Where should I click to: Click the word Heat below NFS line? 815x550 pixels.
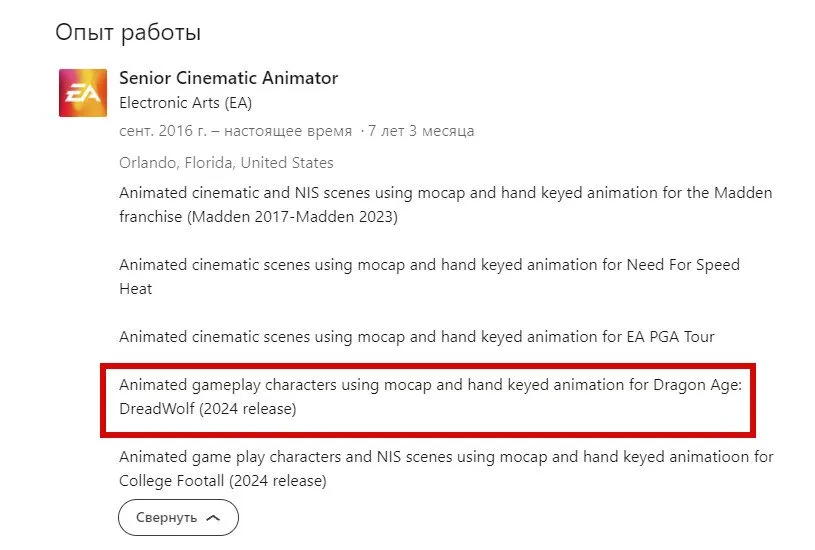coord(136,289)
